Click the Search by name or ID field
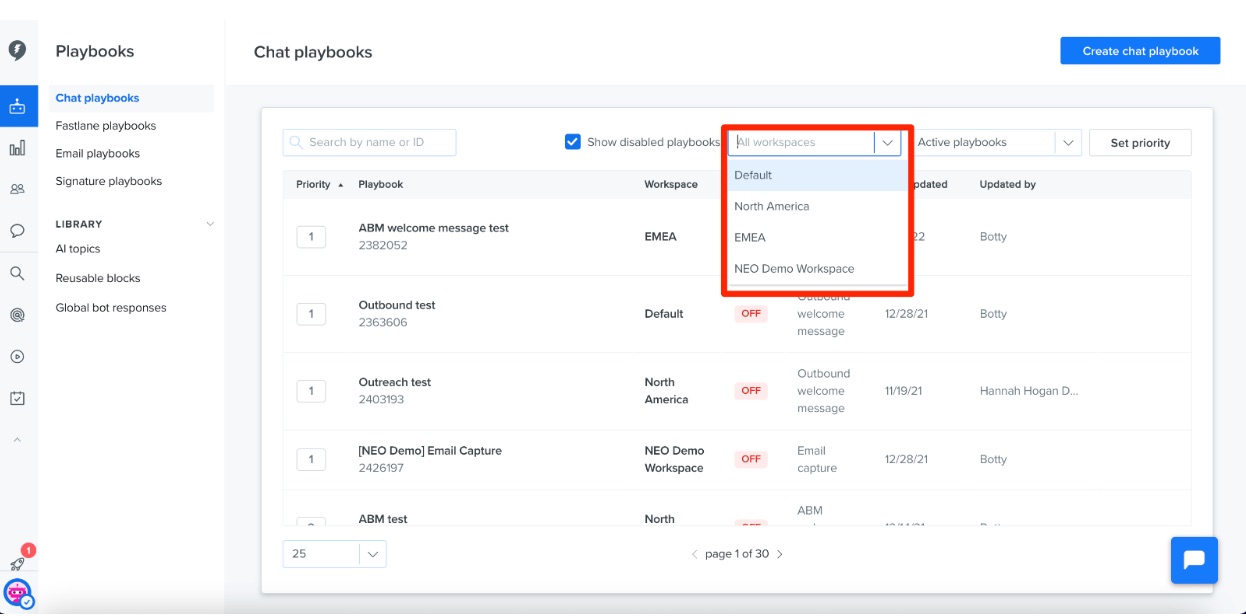 click(369, 142)
